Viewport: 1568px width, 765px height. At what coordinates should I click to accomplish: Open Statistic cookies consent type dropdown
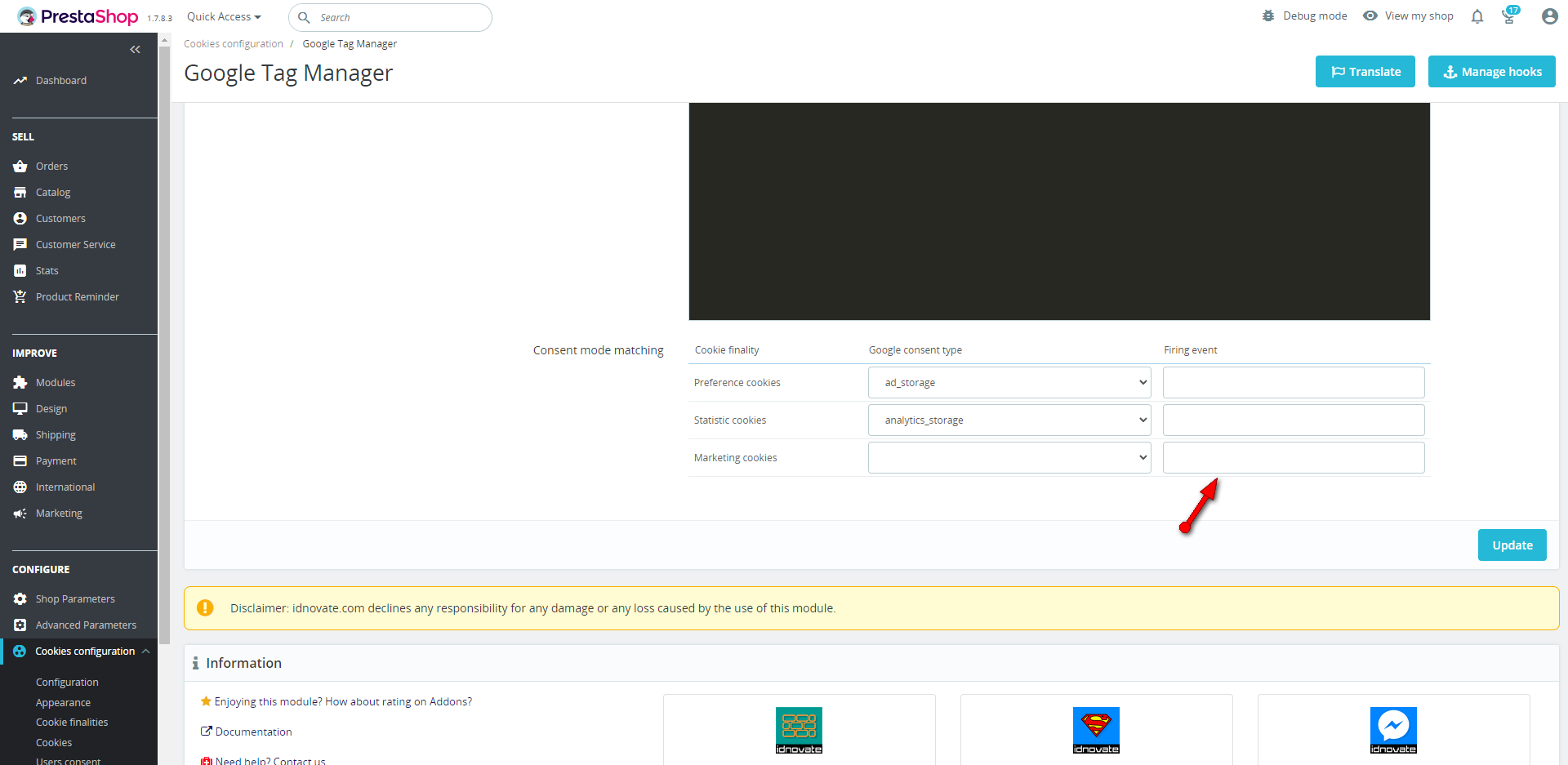tap(1009, 420)
